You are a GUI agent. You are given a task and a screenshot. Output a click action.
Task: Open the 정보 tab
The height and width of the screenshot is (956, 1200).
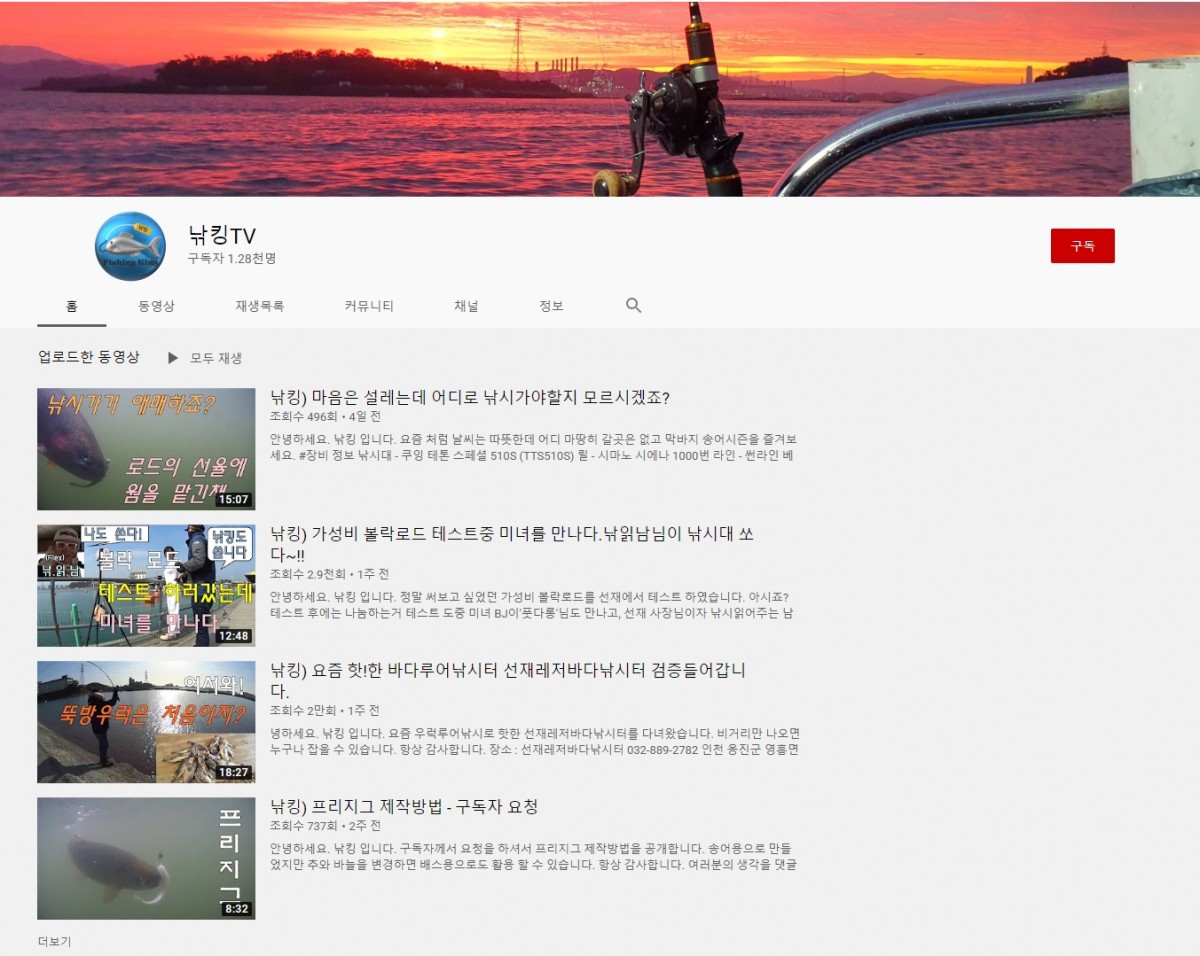(x=551, y=306)
